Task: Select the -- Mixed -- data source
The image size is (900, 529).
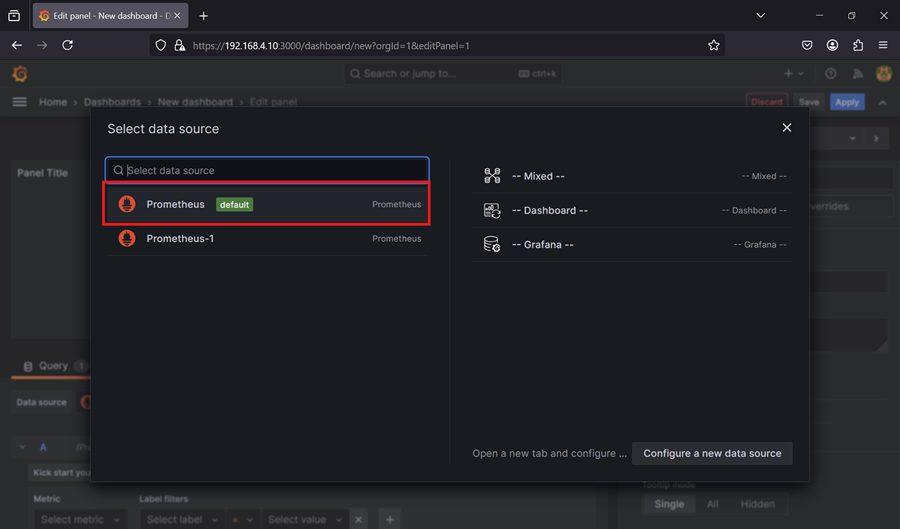Action: [633, 176]
